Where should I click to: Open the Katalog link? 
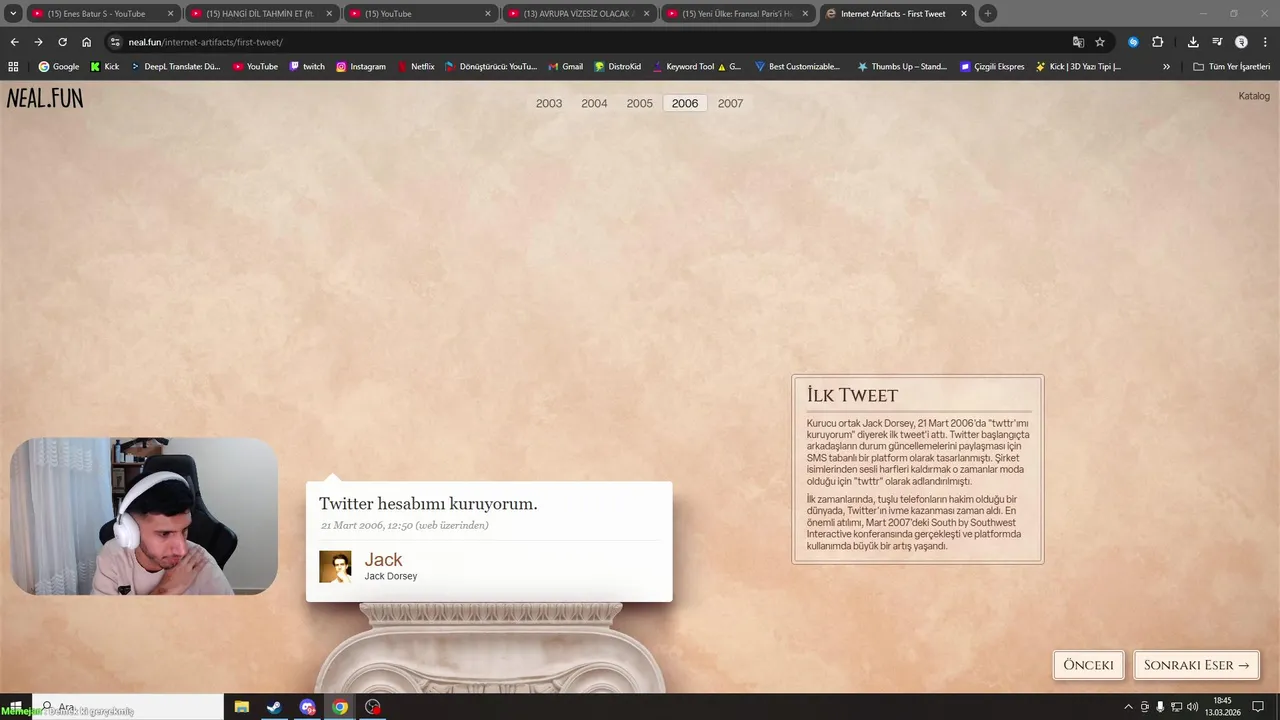[x=1254, y=96]
